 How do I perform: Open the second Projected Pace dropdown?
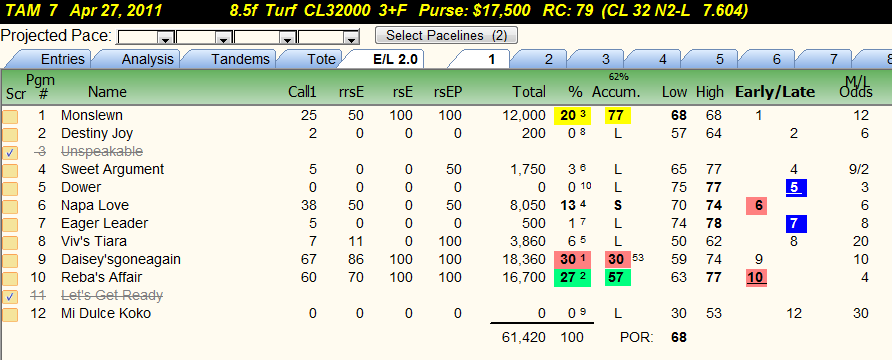tap(224, 38)
